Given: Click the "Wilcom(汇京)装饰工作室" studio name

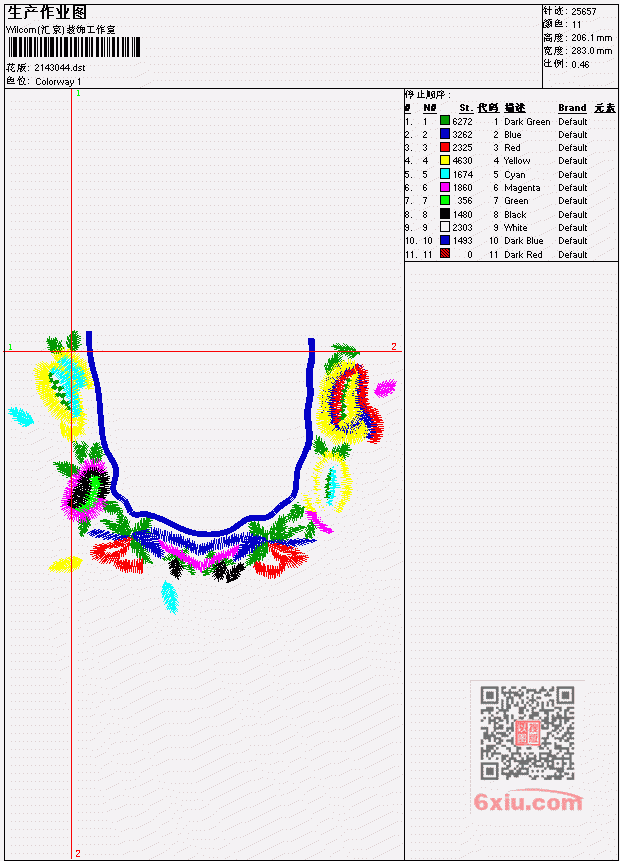Looking at the screenshot, I should pos(61,30).
